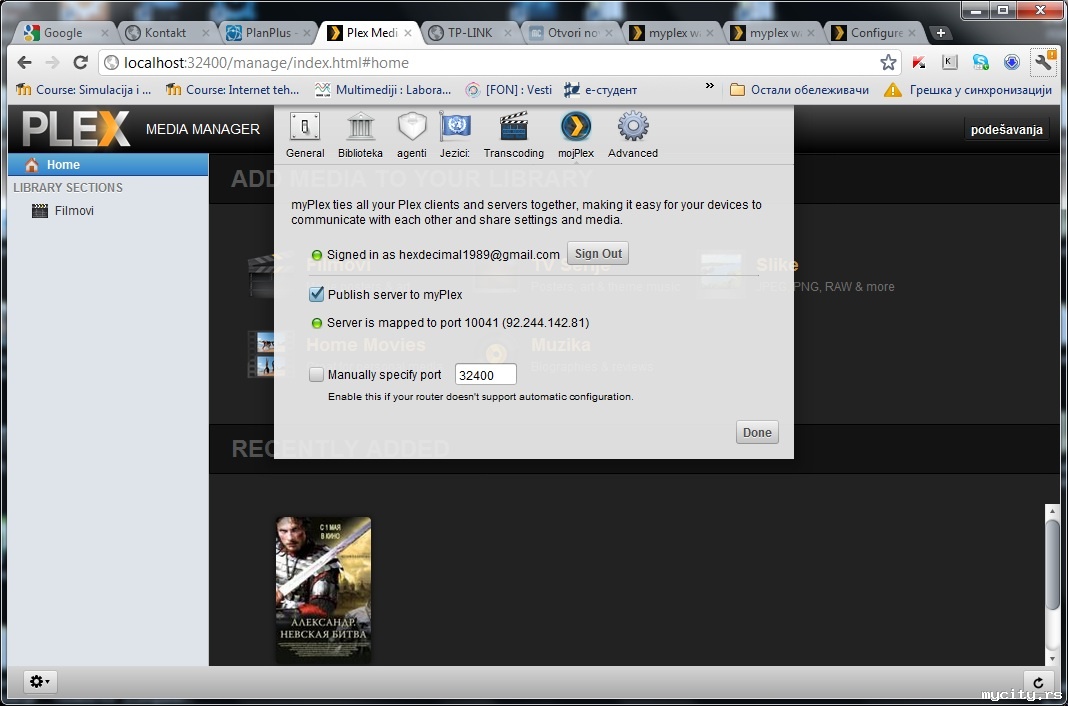
Task: Select Home in the sidebar
Action: 108,165
